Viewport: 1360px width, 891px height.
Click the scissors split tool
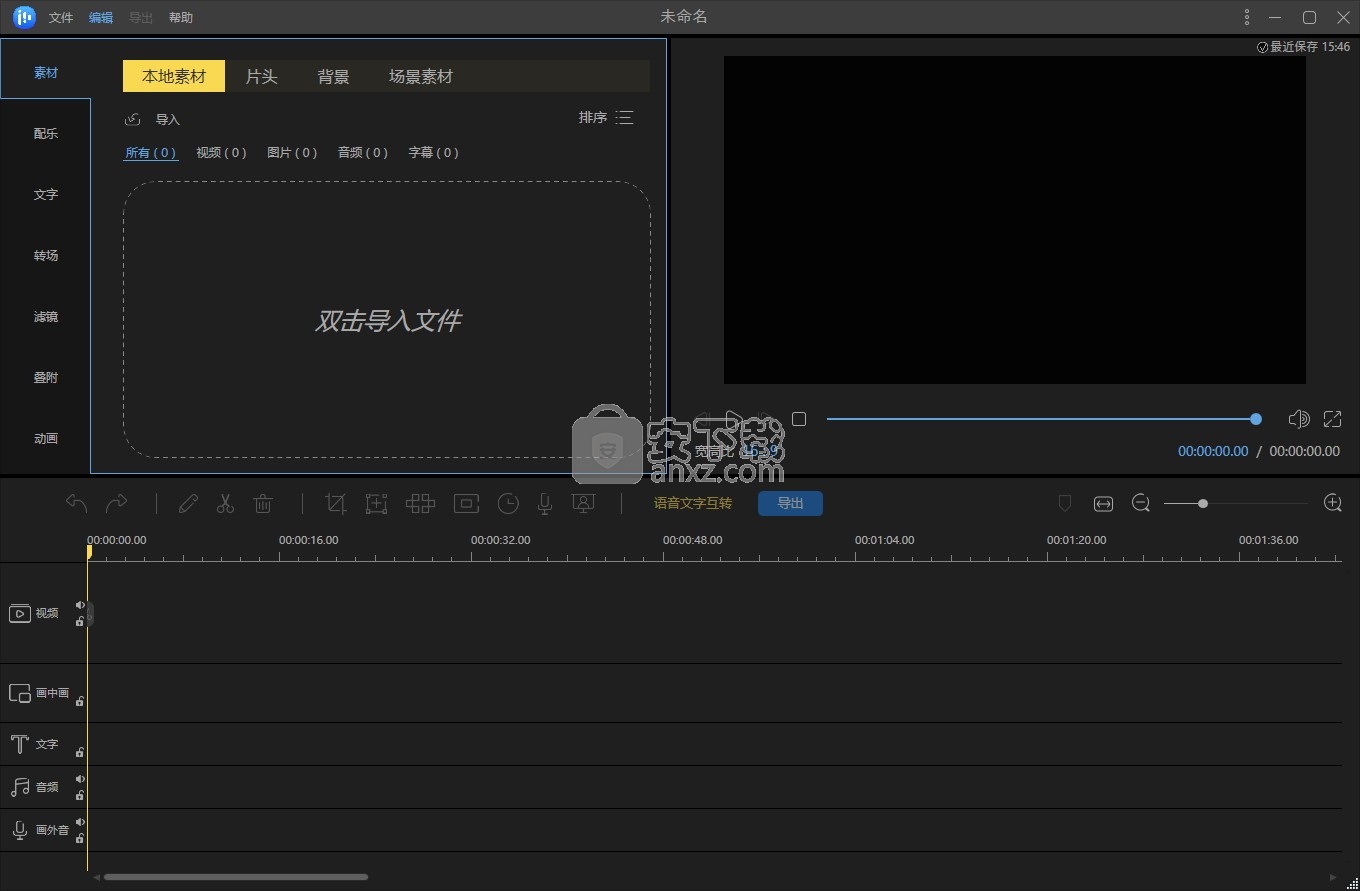point(225,504)
